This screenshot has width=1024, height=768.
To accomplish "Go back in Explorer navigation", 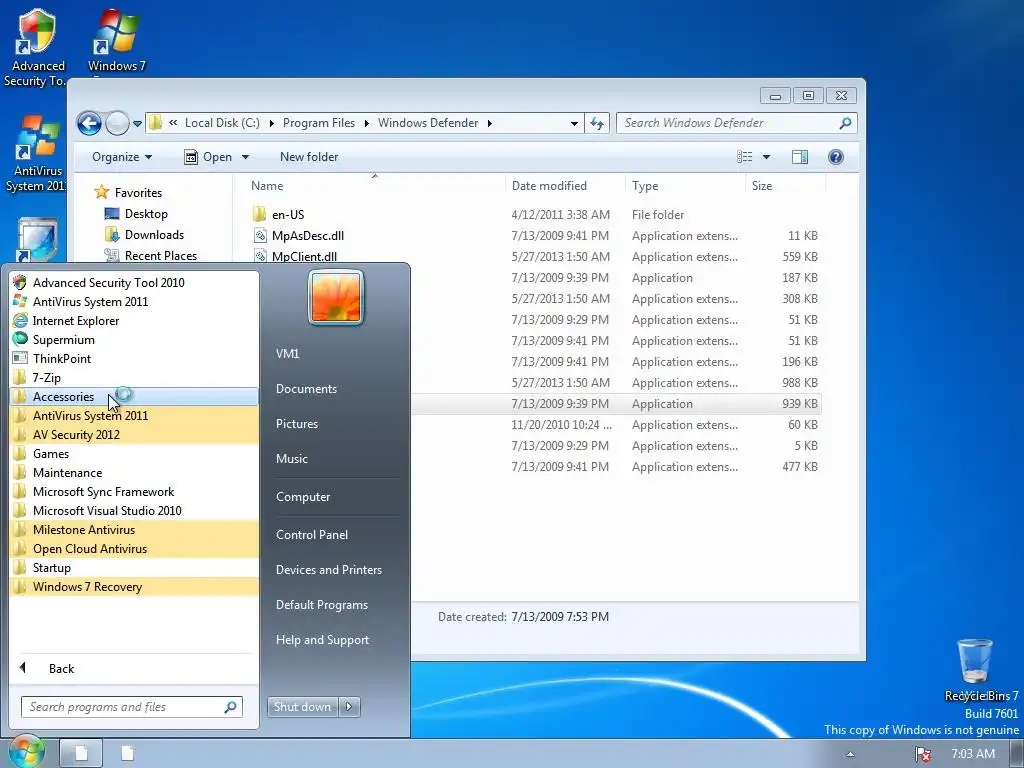I will (89, 123).
